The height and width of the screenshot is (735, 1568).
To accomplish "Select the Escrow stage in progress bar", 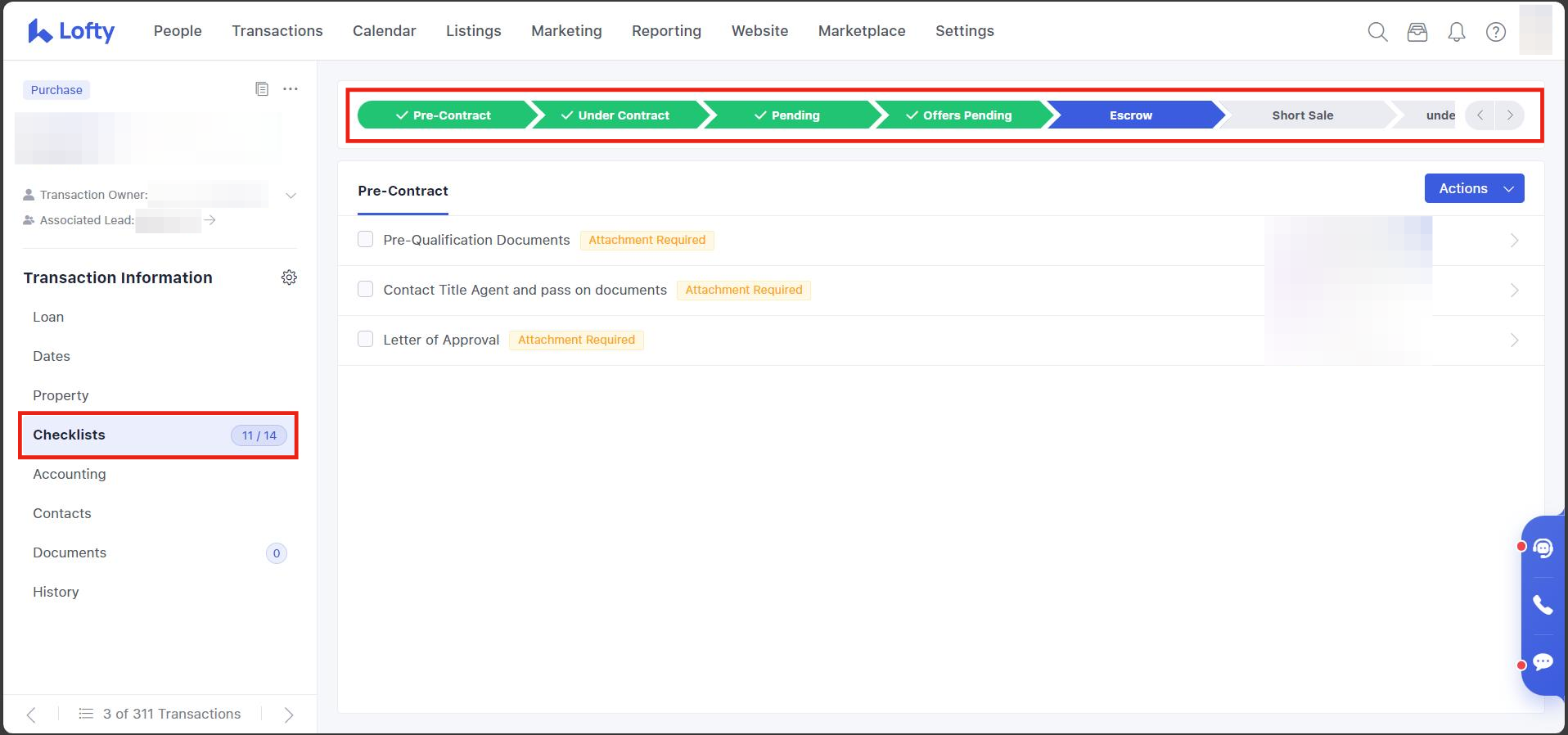I will tap(1130, 115).
